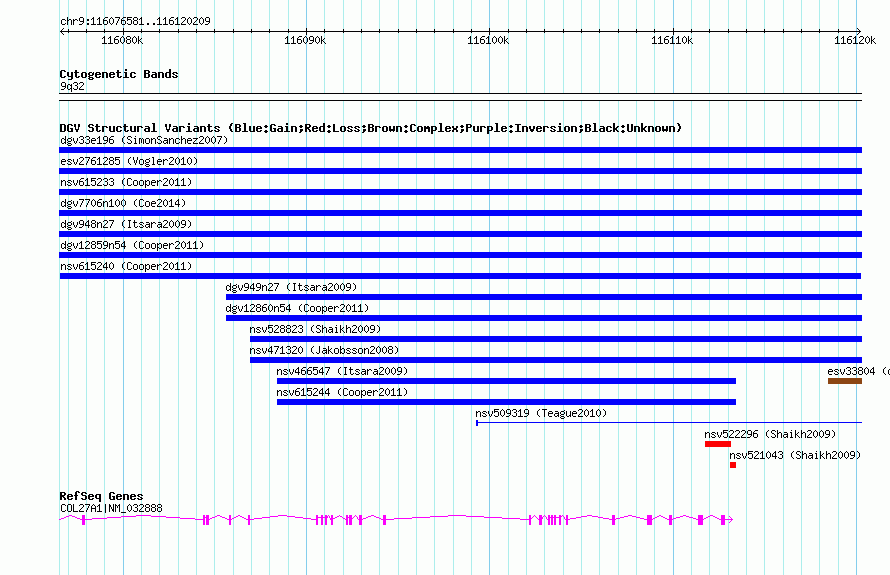This screenshot has width=890, height=575.
Task: Click the blue bar under dgv33e196
Action: pyautogui.click(x=460, y=150)
